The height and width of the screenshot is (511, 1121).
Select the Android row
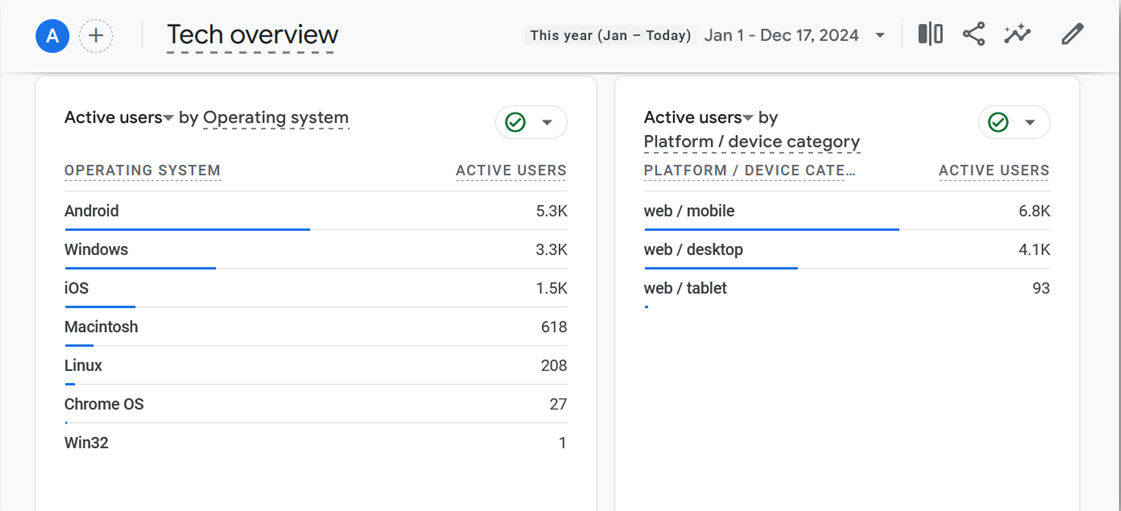tap(315, 212)
